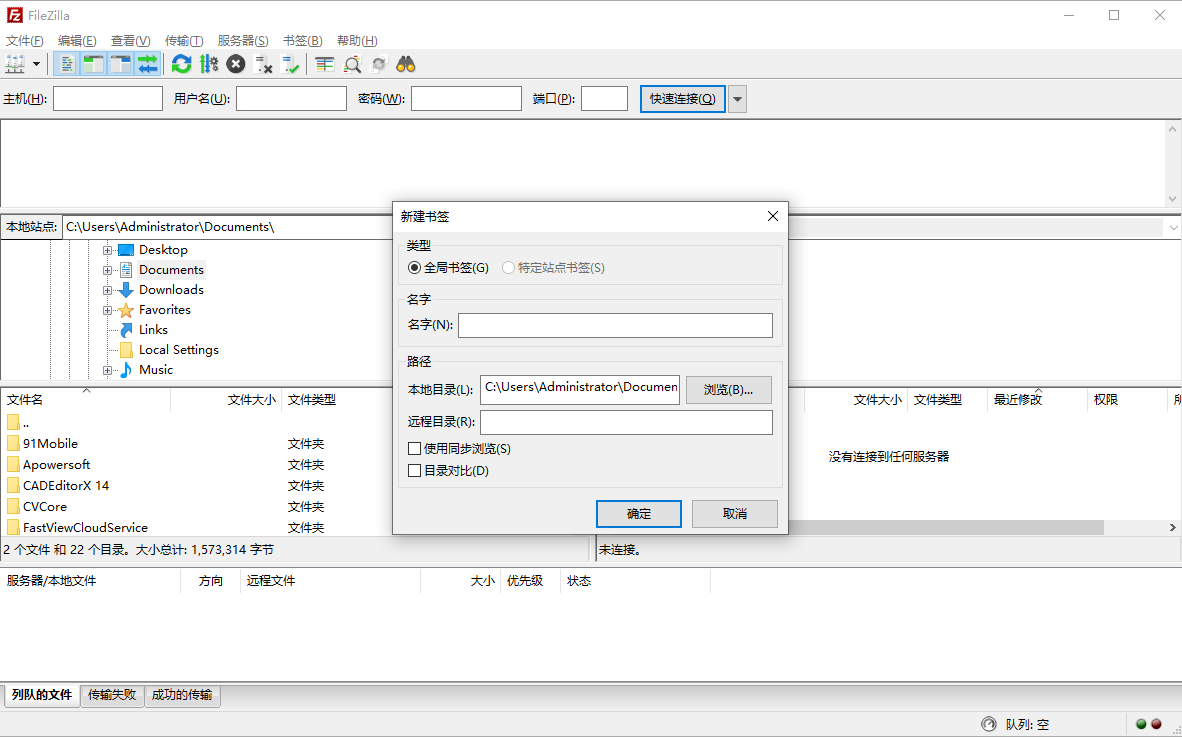
Task: Click the 浏览 button
Action: pyautogui.click(x=728, y=389)
